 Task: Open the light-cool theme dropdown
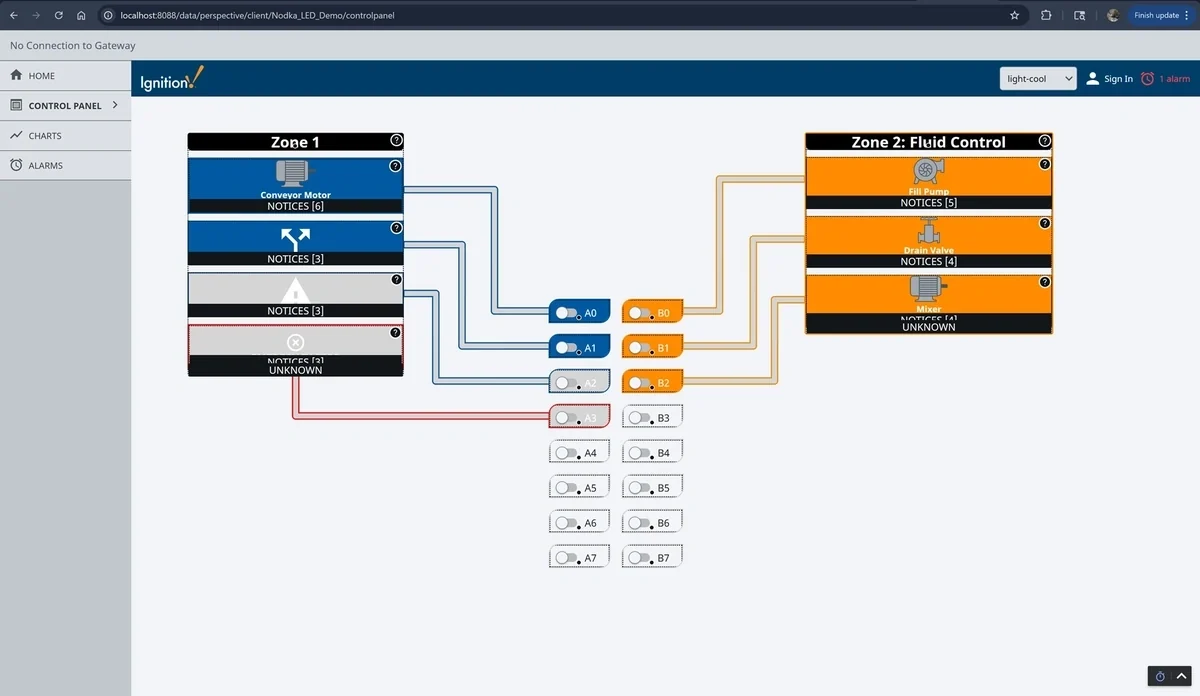[1038, 79]
